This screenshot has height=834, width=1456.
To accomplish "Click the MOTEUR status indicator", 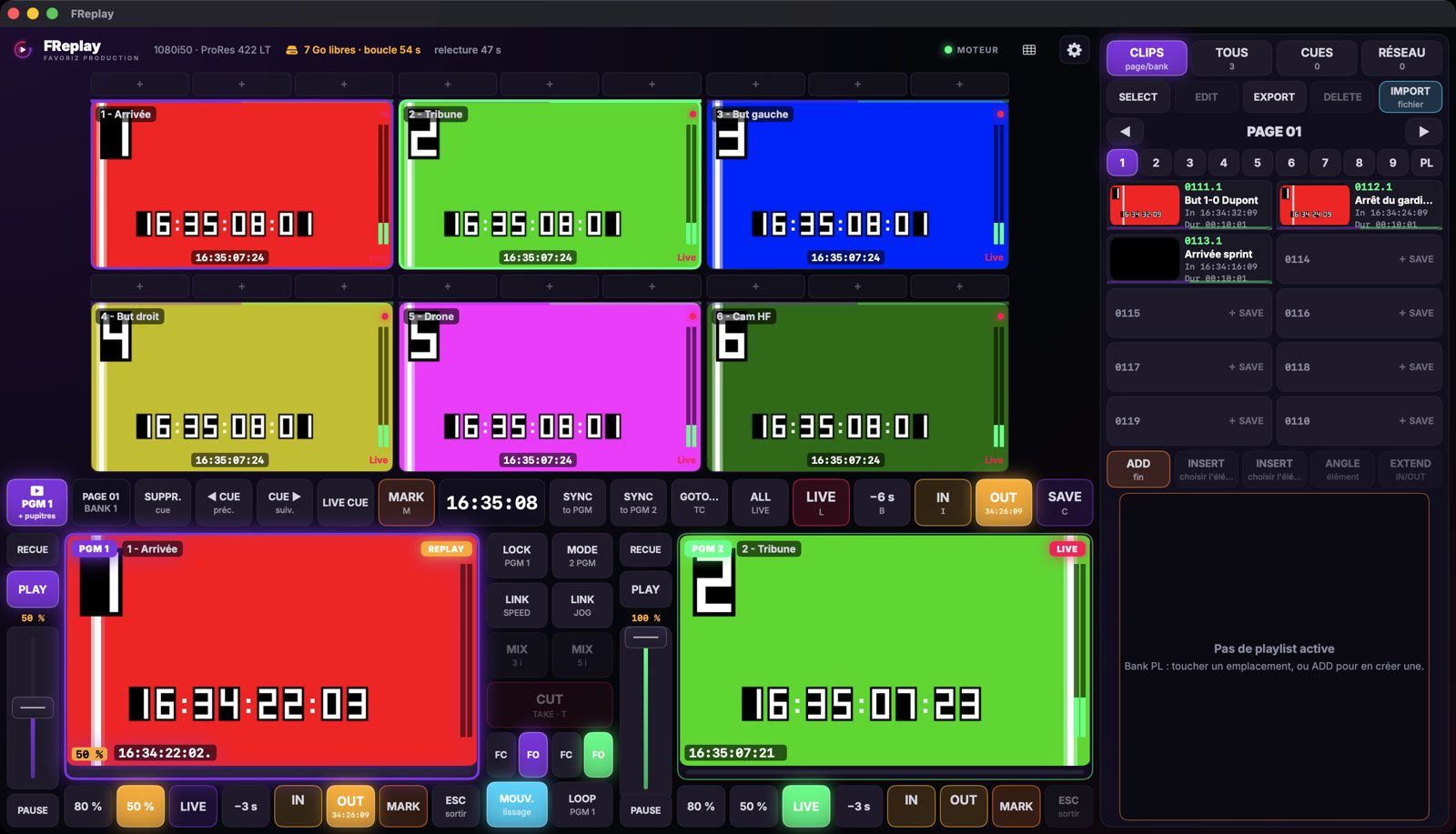I will [971, 50].
